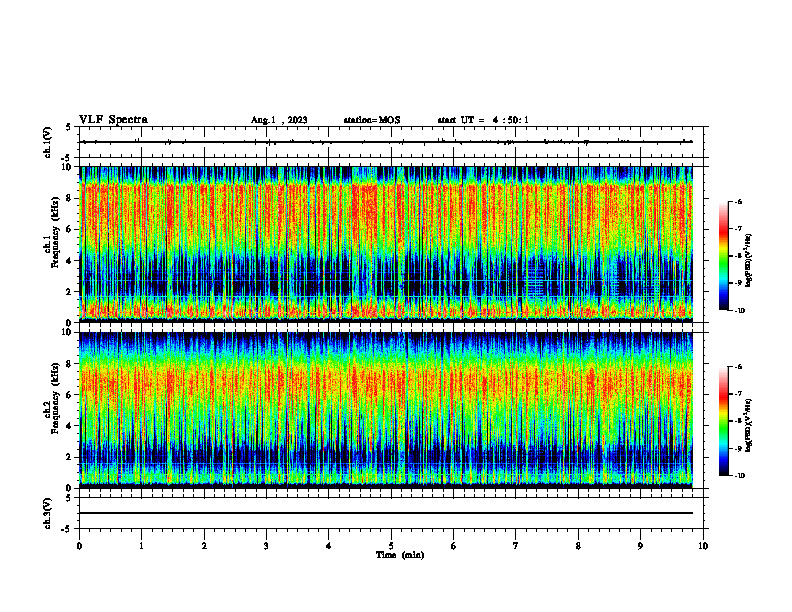
Task: Click the "-10" label on ch.1 colorbar
Action: (740, 311)
